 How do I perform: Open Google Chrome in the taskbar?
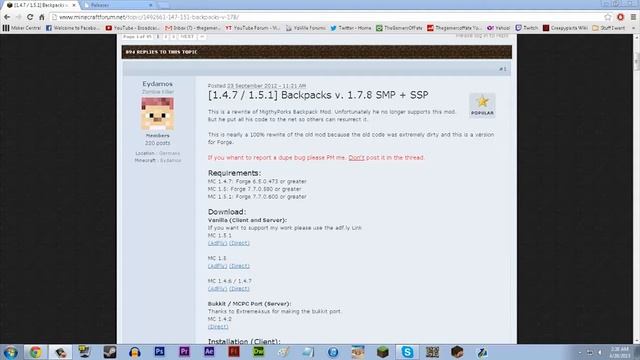[x=36, y=352]
